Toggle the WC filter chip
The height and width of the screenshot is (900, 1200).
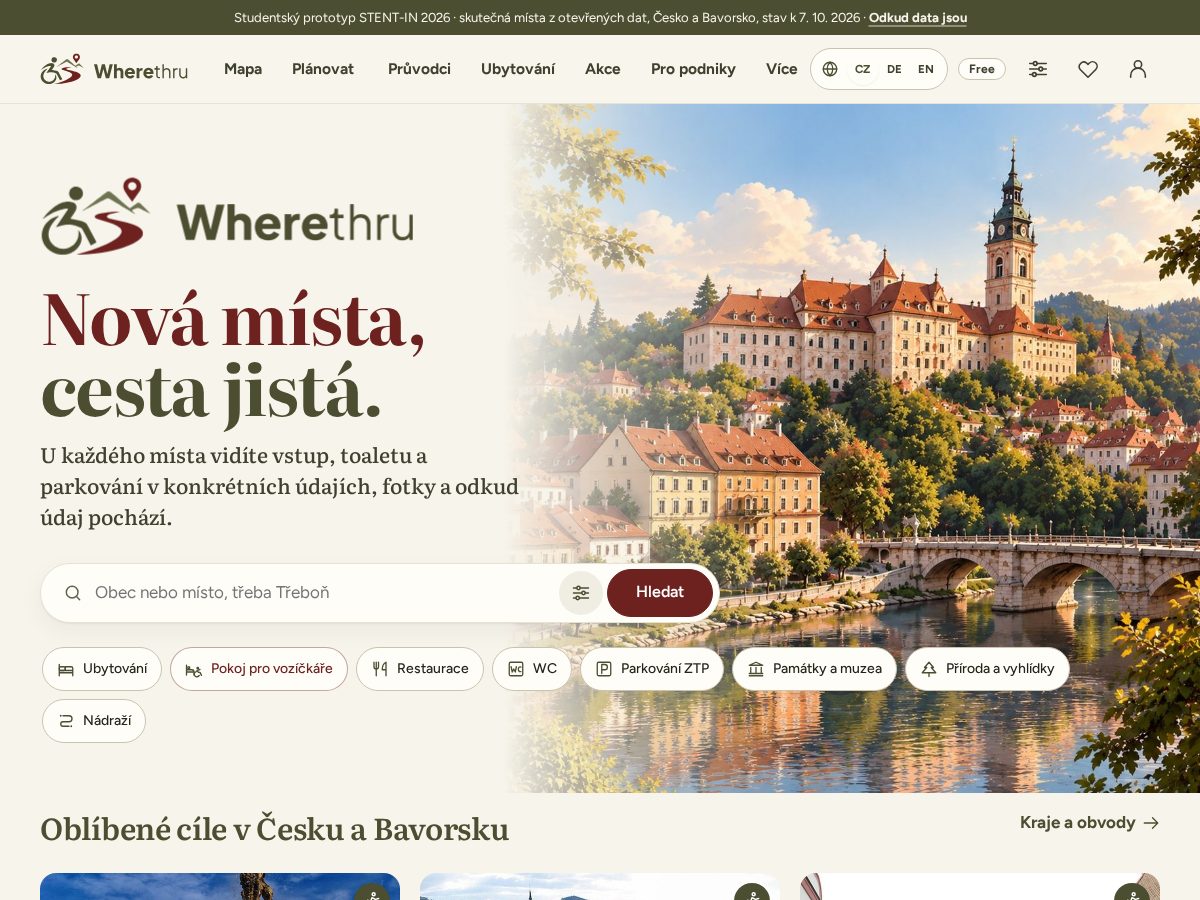[532, 669]
